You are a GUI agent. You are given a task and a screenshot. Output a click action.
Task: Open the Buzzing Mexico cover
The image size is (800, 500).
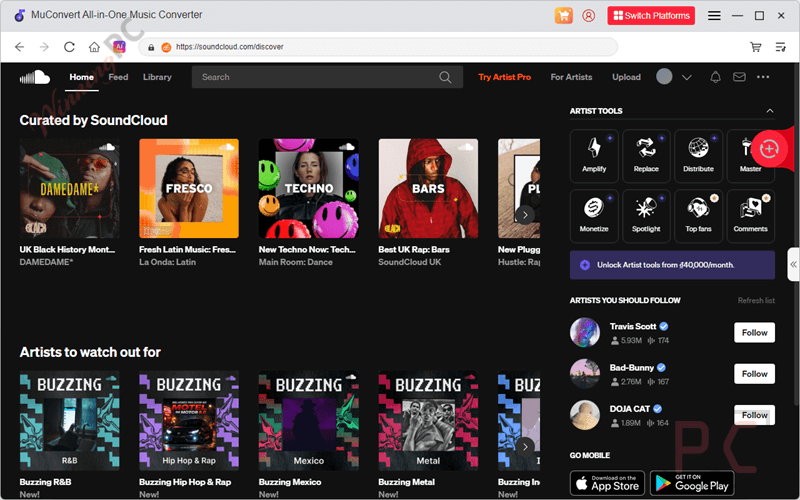tap(309, 420)
